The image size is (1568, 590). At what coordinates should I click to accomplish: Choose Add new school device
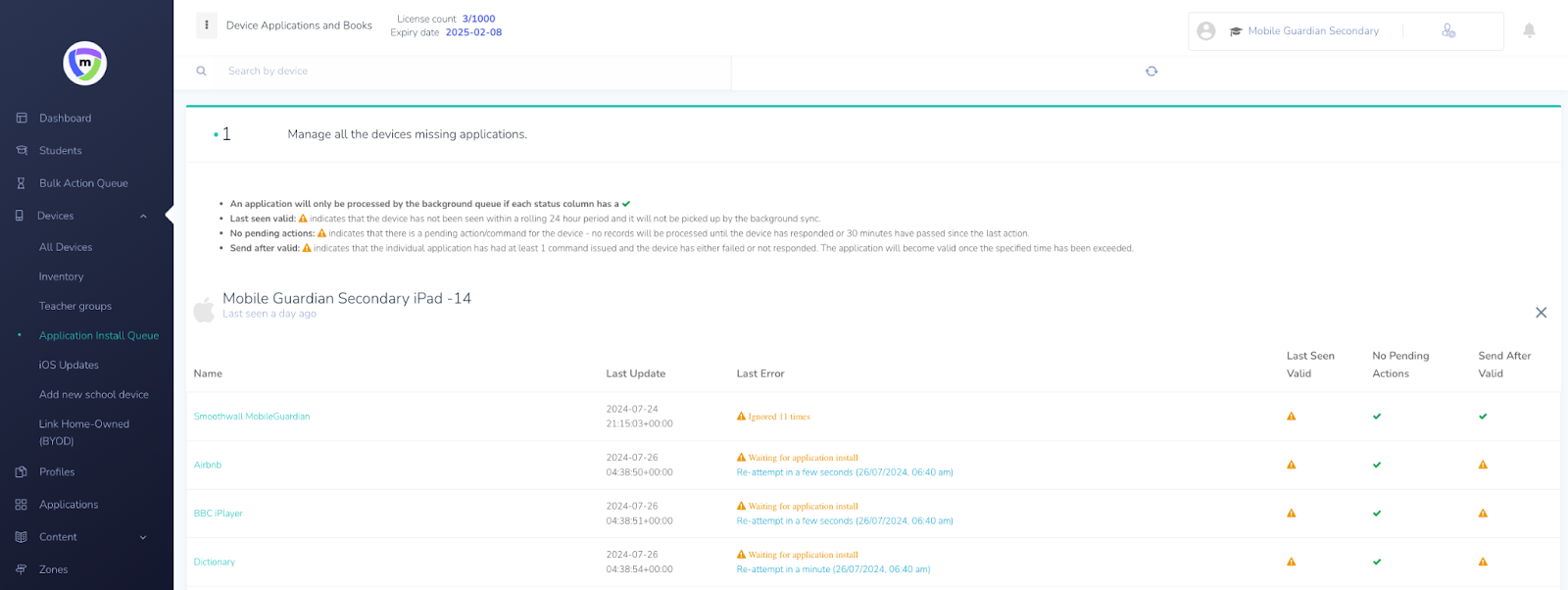pos(94,394)
